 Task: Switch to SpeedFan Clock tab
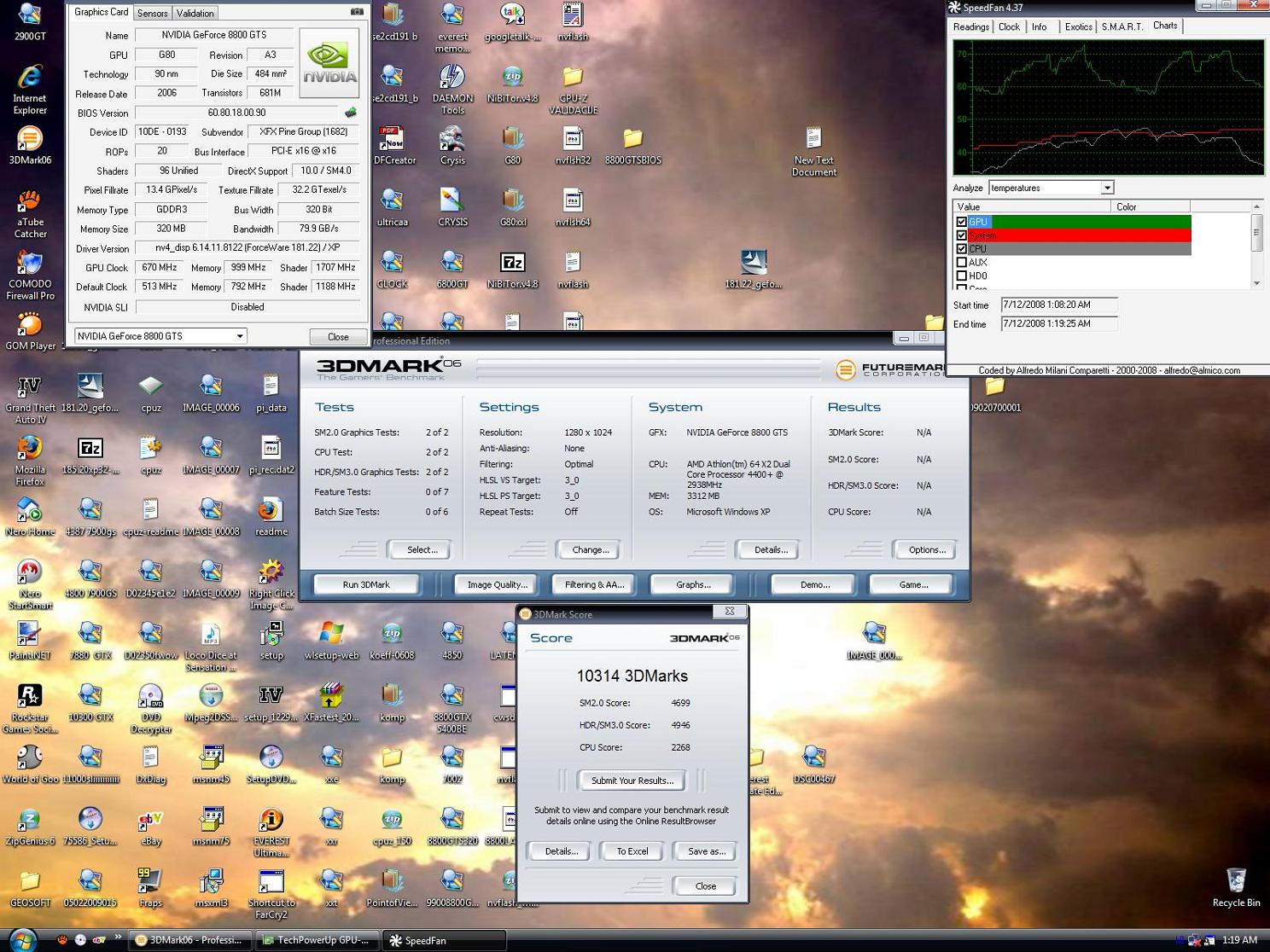tap(1009, 26)
